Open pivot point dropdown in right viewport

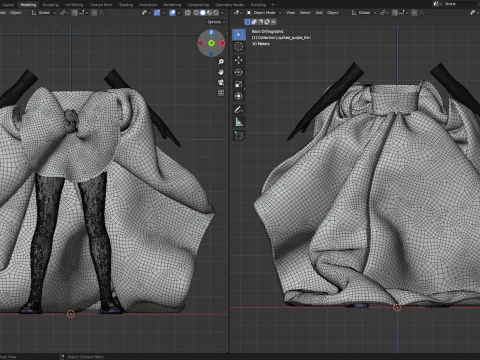pos(384,13)
